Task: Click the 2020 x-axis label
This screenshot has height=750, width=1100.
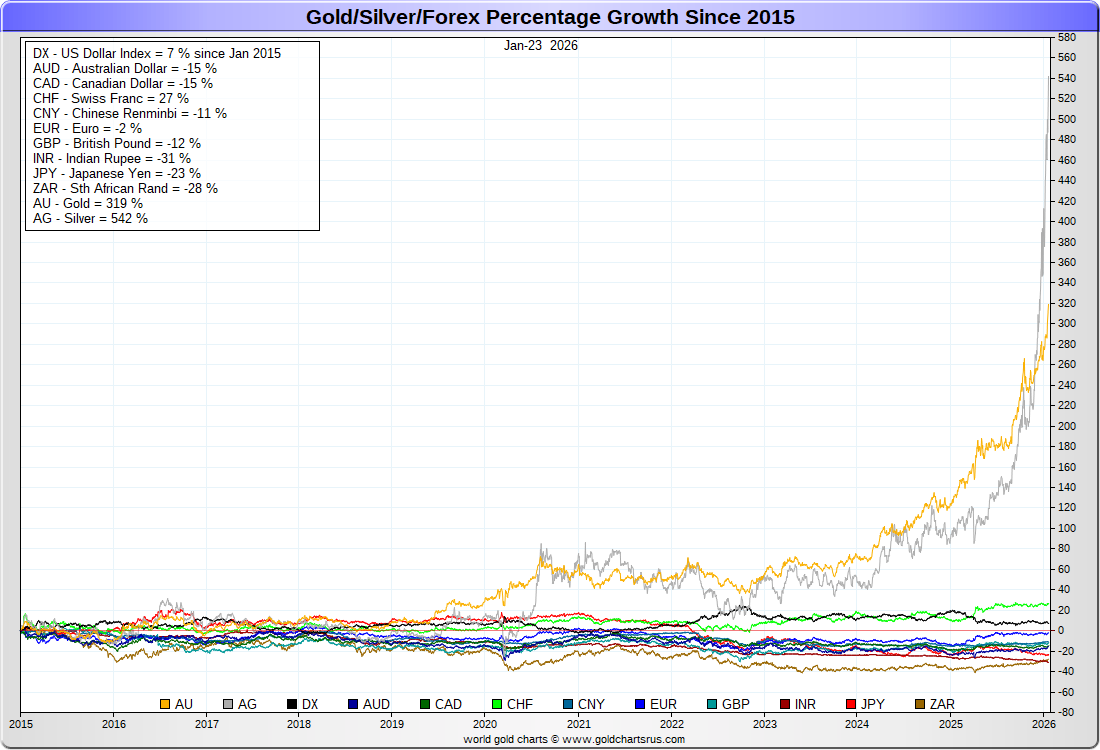Action: [x=485, y=724]
